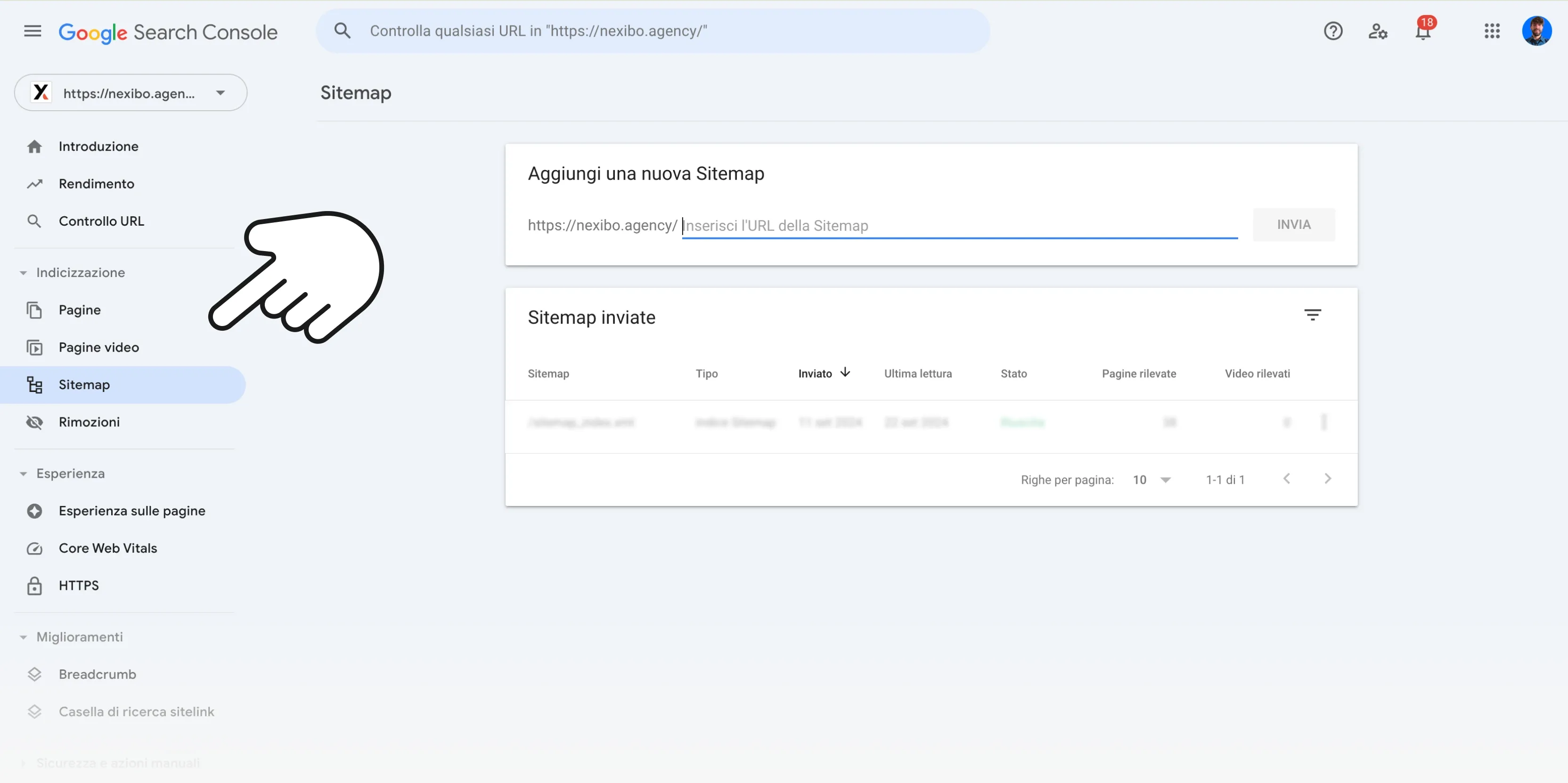Viewport: 1568px width, 783px height.
Task: Click the next page arrow button
Action: click(x=1327, y=478)
